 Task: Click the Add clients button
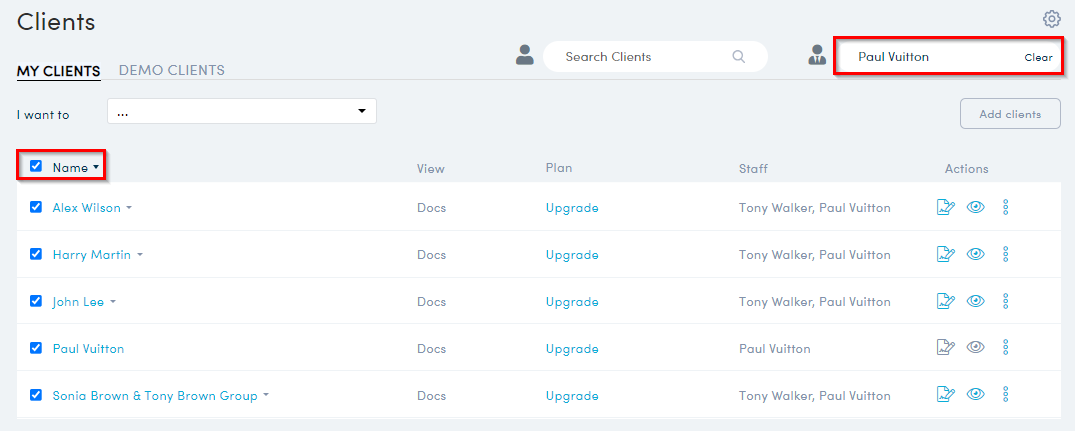[1010, 114]
